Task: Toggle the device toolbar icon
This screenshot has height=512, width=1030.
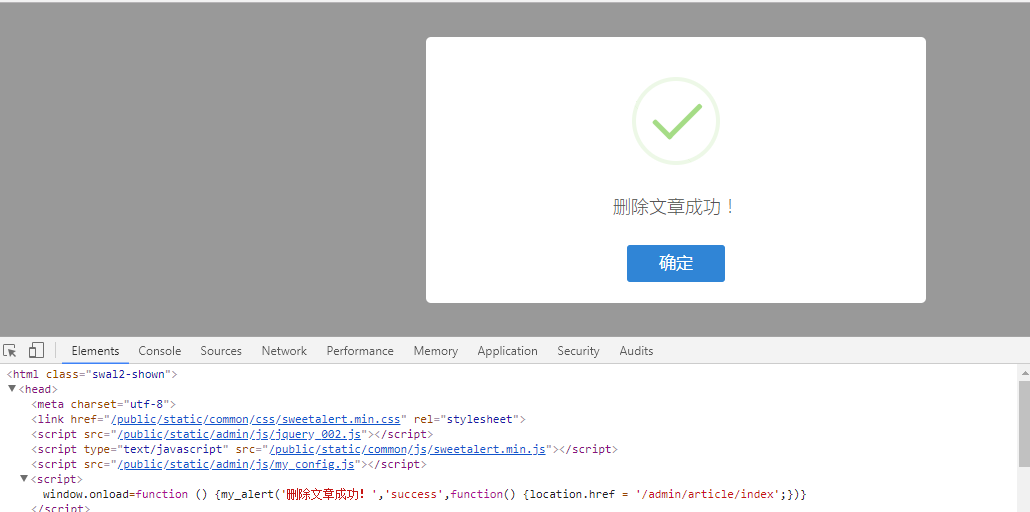Action: click(36, 350)
